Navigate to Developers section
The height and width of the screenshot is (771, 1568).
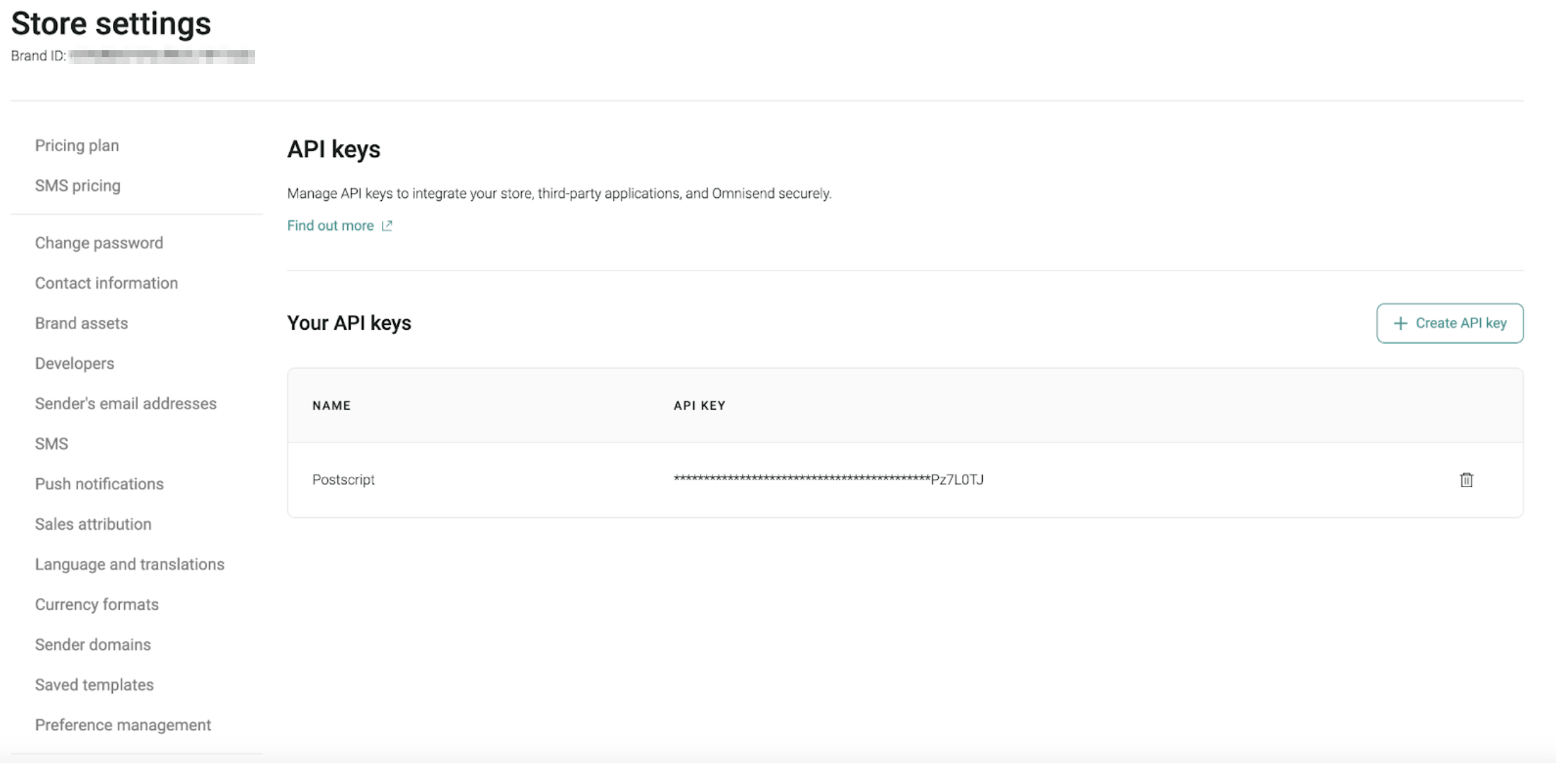click(75, 363)
